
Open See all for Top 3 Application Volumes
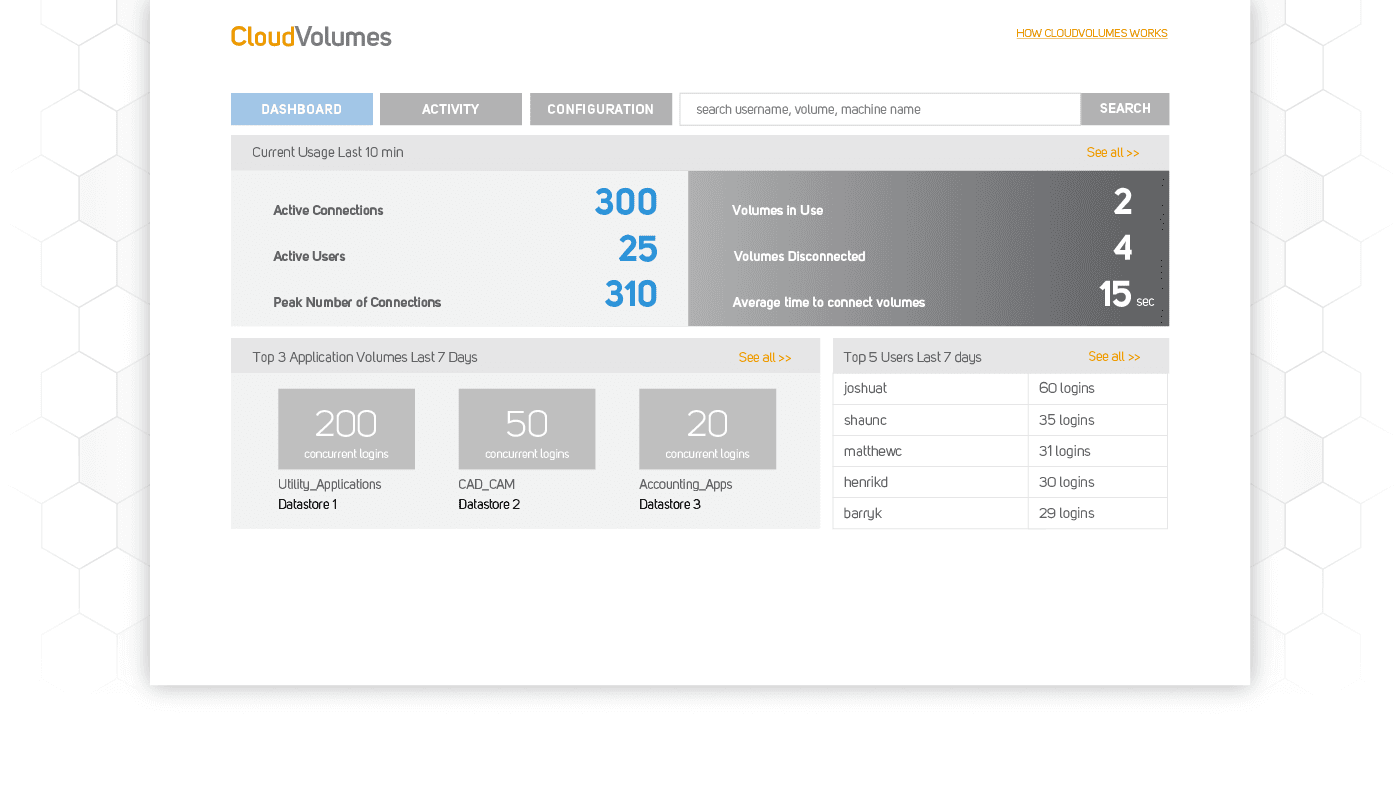click(x=764, y=357)
